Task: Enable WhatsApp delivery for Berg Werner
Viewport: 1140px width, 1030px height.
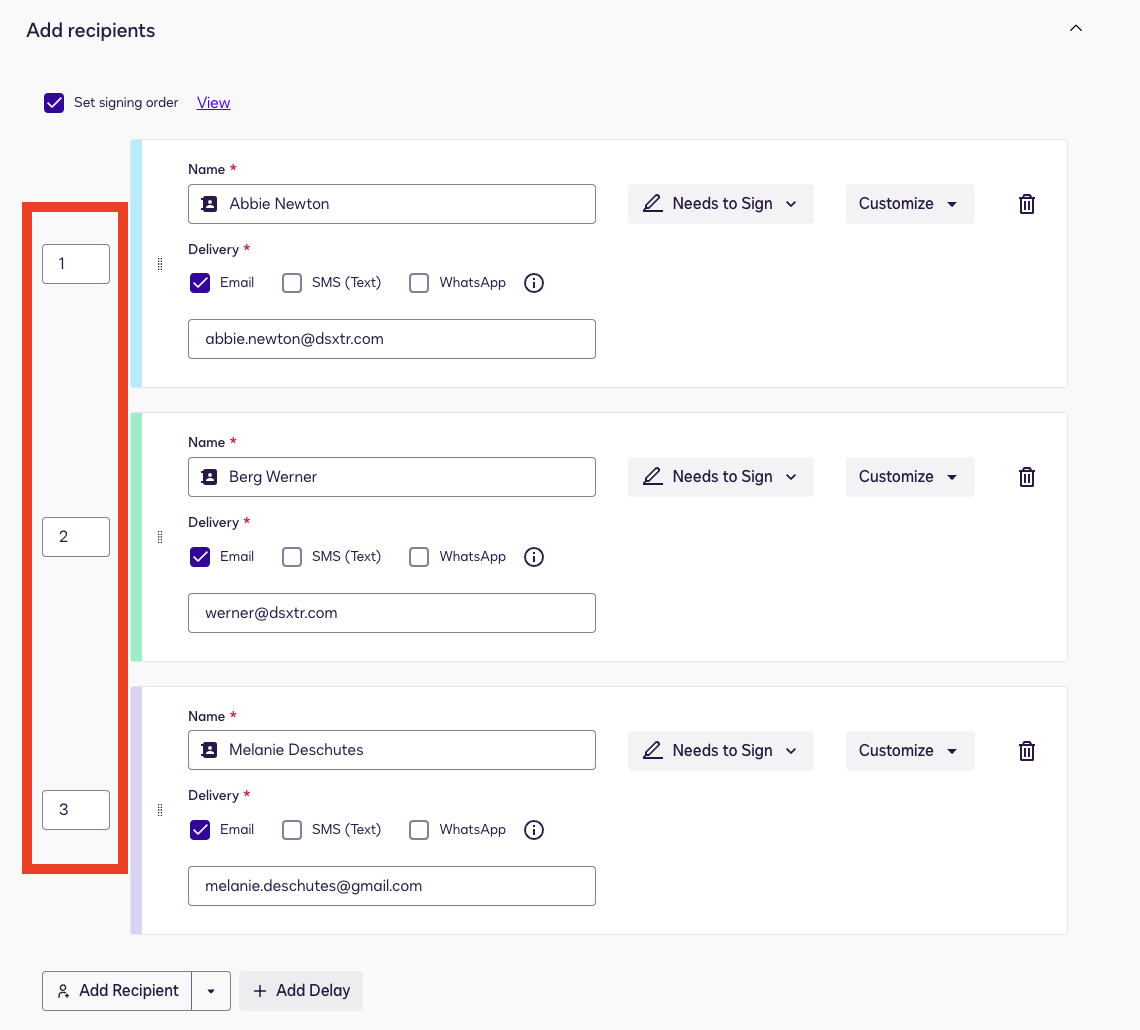Action: coord(419,557)
